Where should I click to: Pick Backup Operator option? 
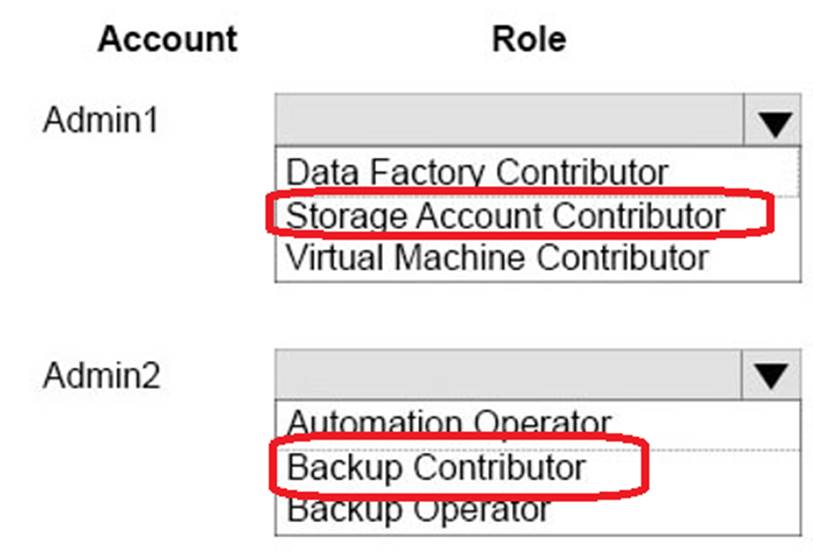(418, 510)
